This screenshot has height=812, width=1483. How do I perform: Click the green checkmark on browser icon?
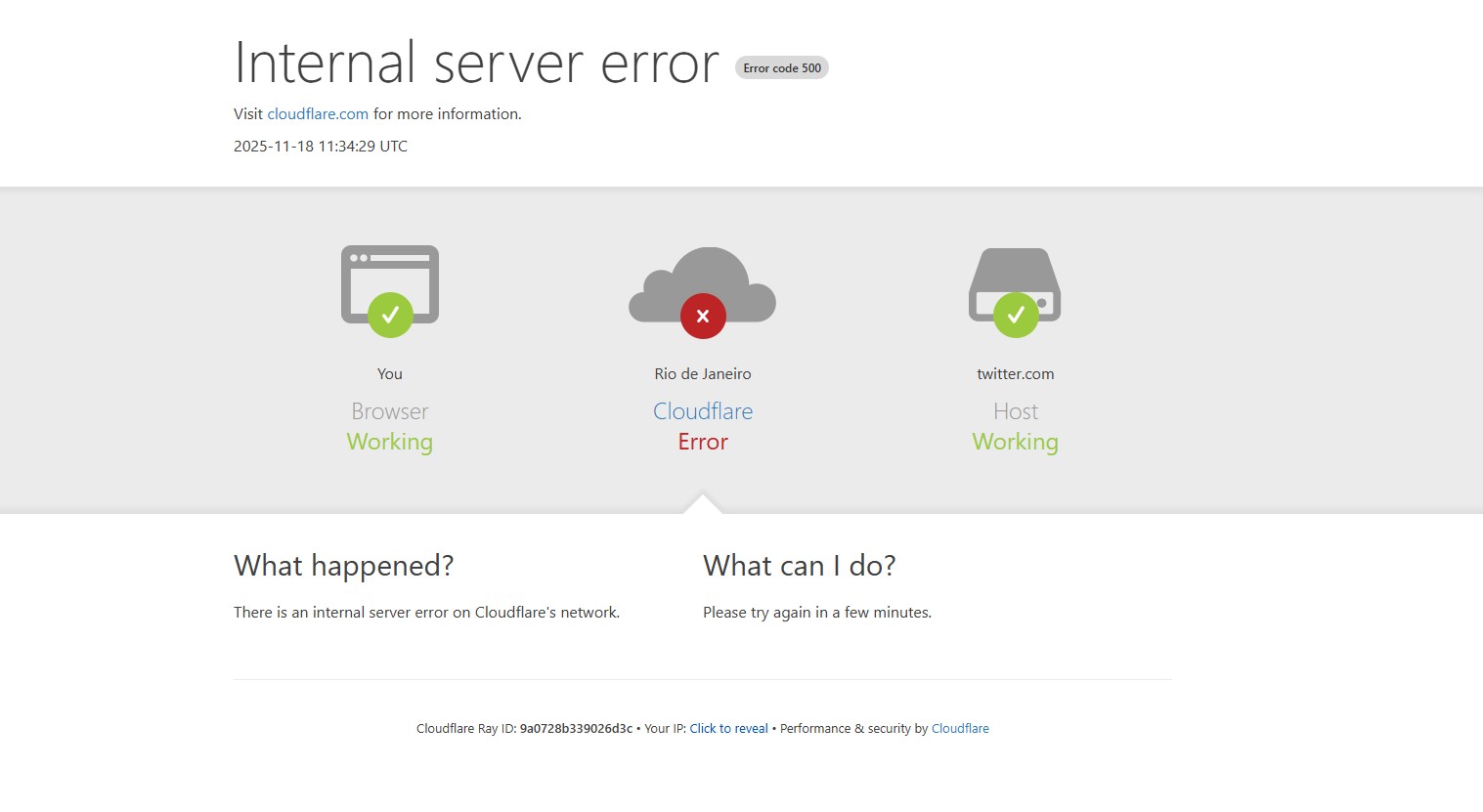pos(390,315)
